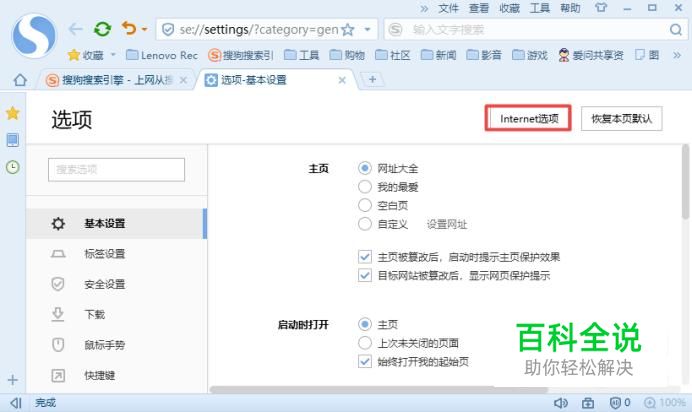Click the Sogou search engine logo icon

pyautogui.click(x=395, y=30)
